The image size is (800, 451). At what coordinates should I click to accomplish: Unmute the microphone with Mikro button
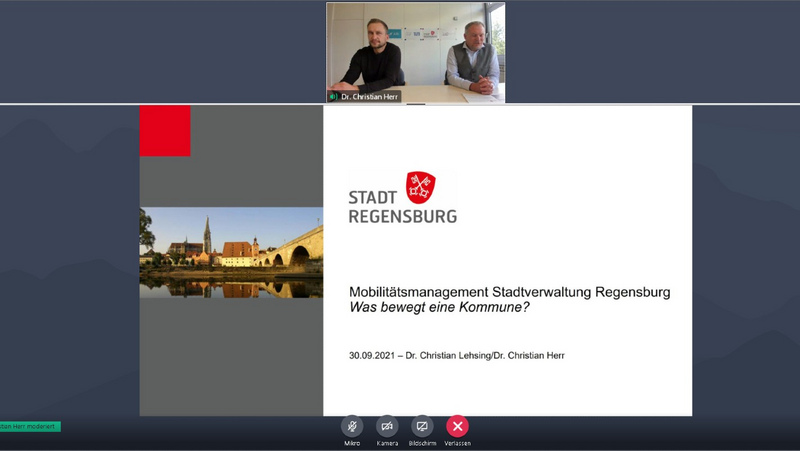click(352, 426)
